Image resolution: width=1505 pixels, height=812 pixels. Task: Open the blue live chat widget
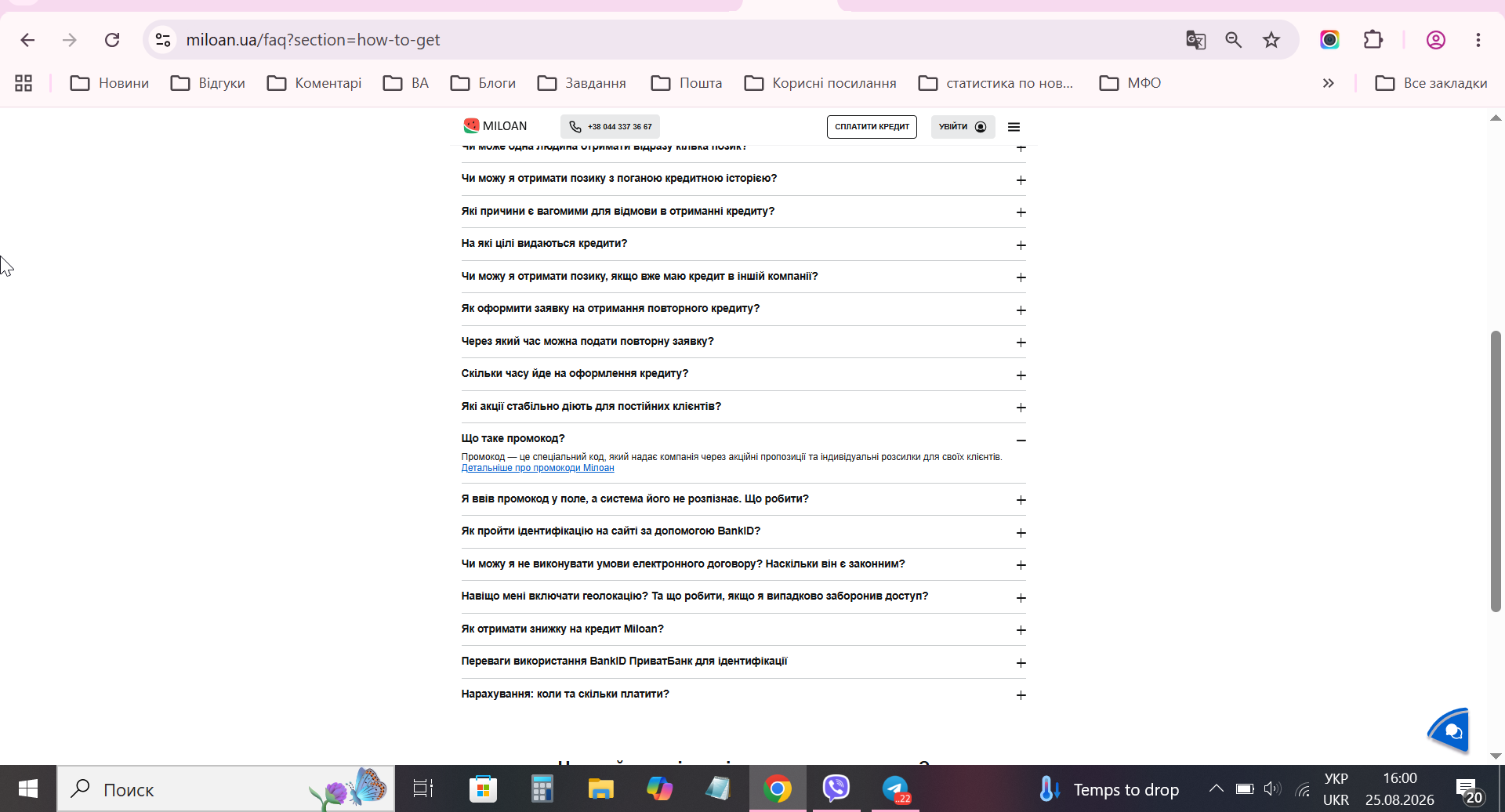tap(1449, 730)
